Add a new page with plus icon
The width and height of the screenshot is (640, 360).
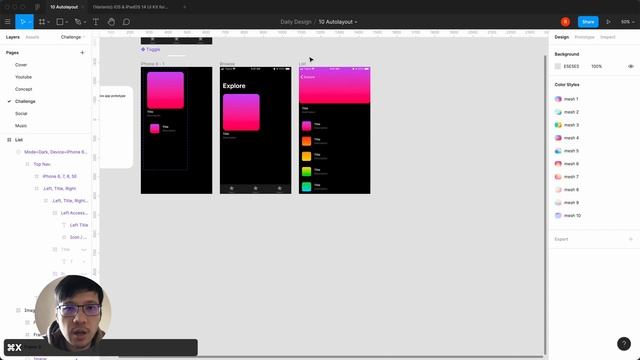(82, 53)
